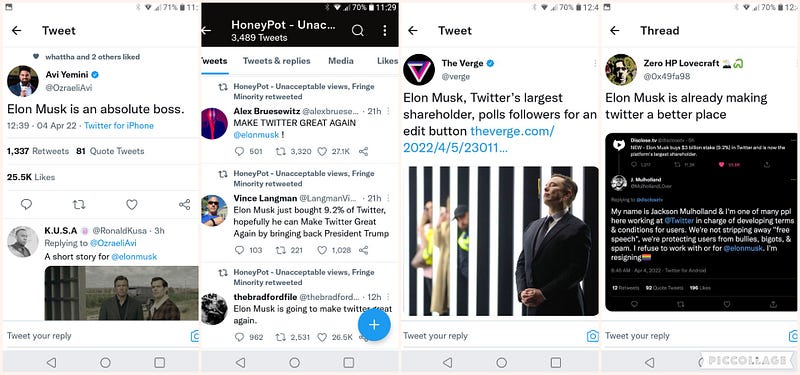Screen dimensions: 800x375
Task: Reply to Avi Yemini's tweet using comment icon
Action: pos(27,205)
